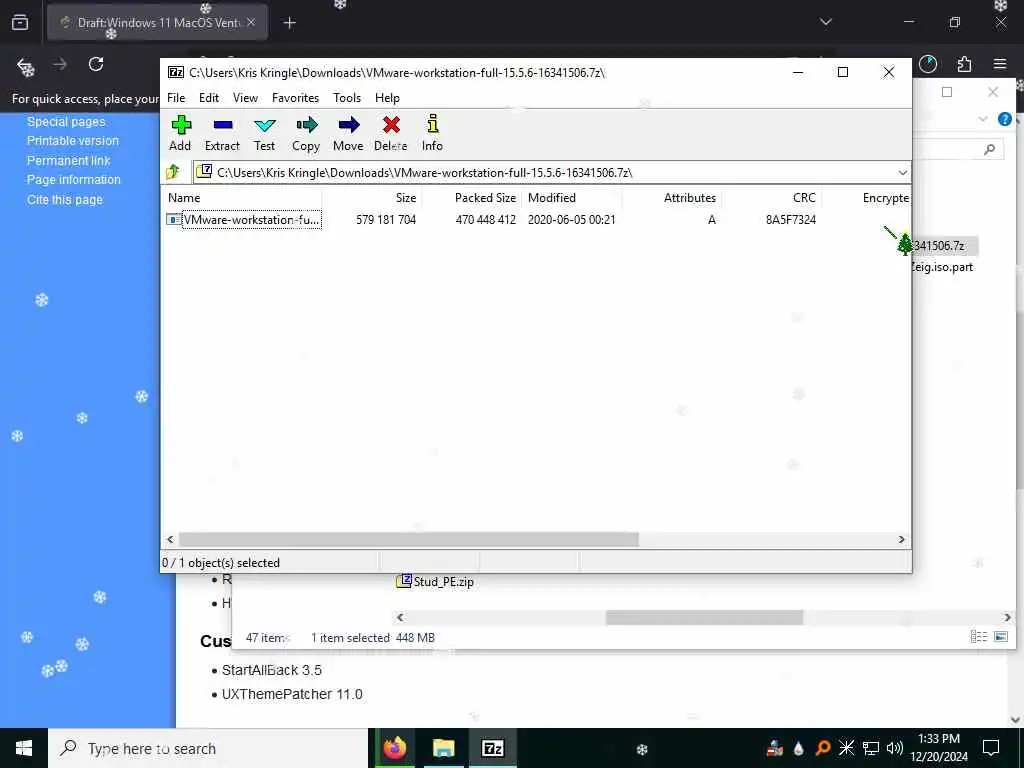Image resolution: width=1024 pixels, height=768 pixels.
Task: Click the taskbar search box
Action: (208, 748)
